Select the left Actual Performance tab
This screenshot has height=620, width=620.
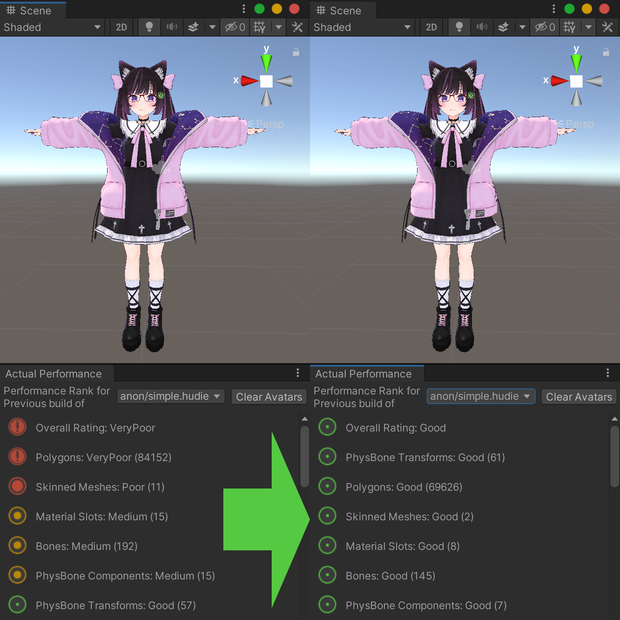click(53, 374)
